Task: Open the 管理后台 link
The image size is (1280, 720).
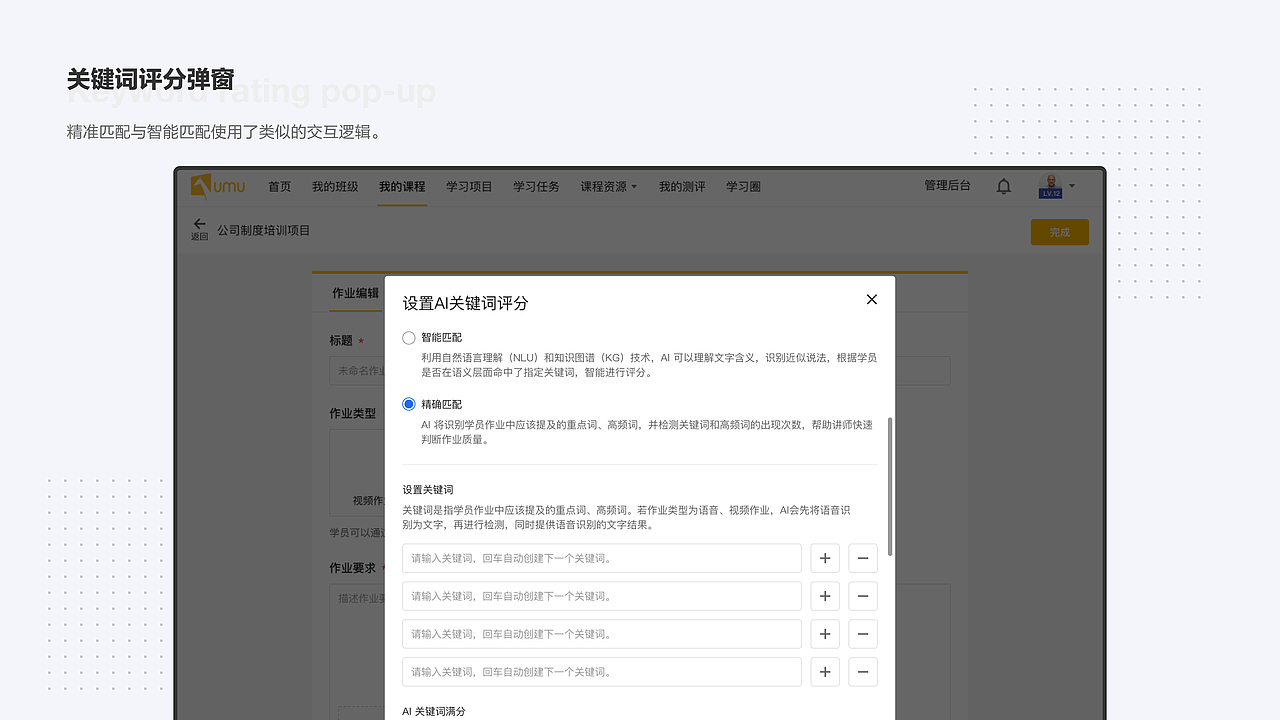Action: tap(947, 185)
